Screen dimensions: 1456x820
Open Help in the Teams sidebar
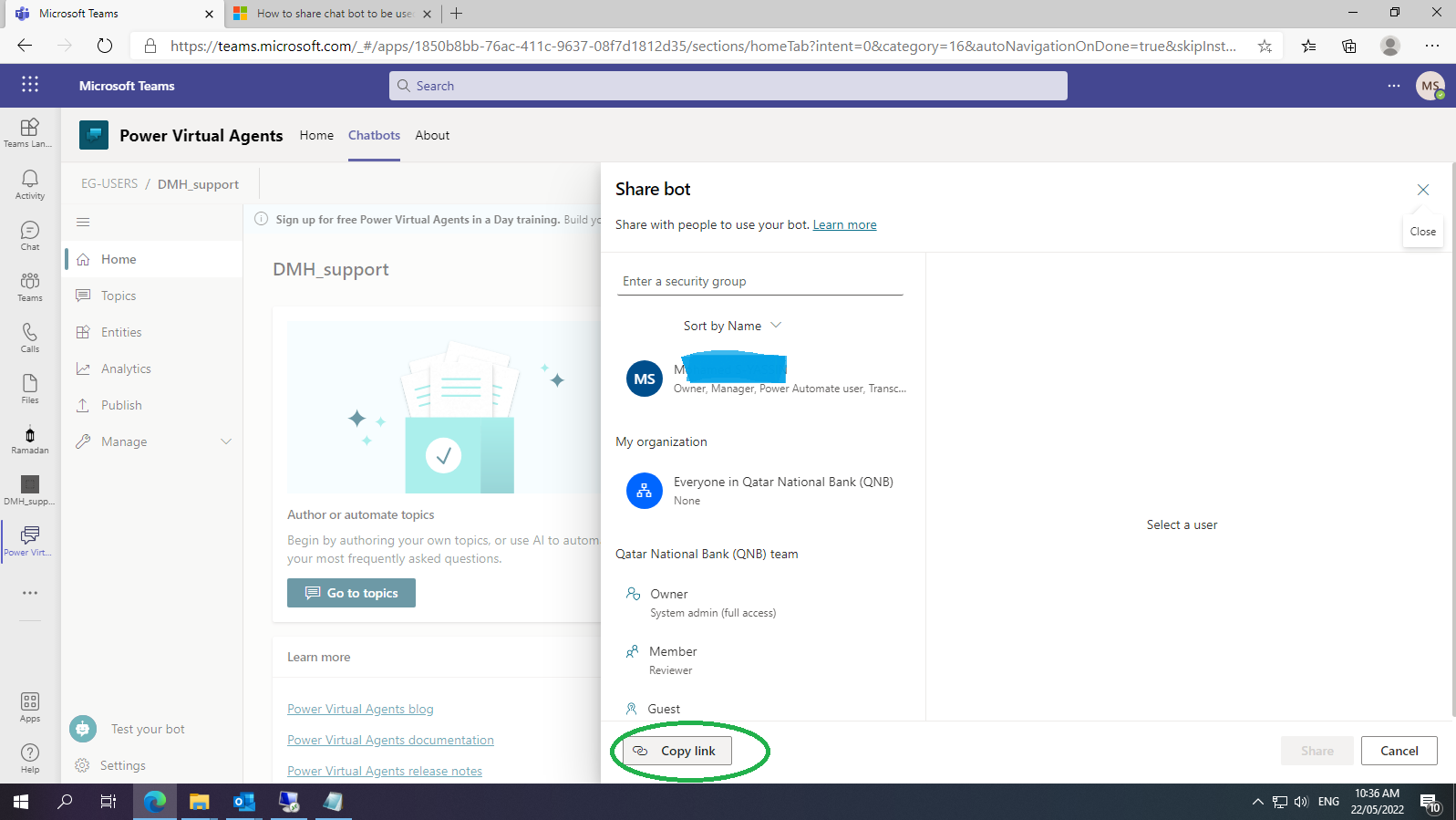pos(30,758)
